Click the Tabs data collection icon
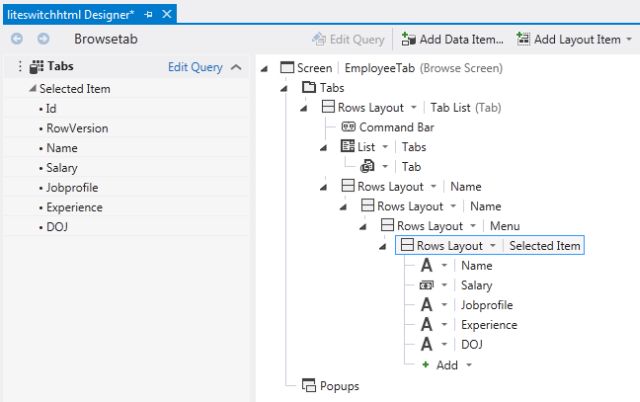The height and width of the screenshot is (402, 640). (36, 67)
